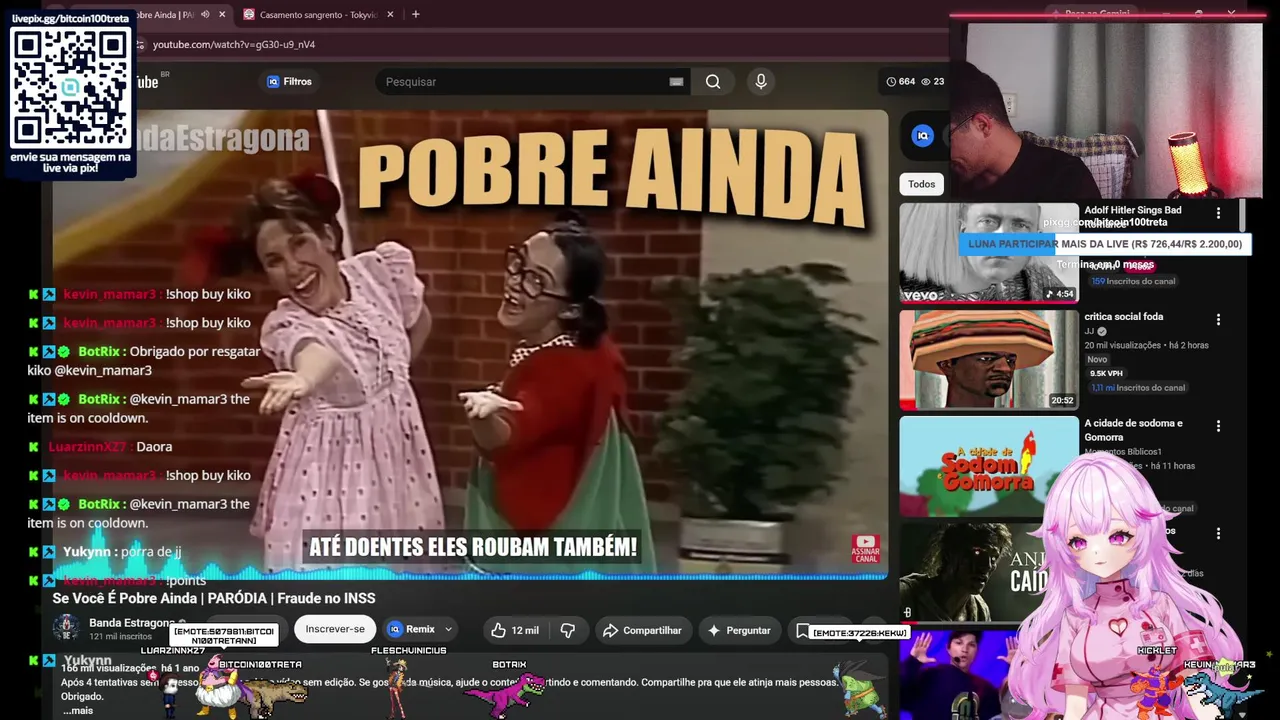Switch to Casamento sangrento tab
This screenshot has width=1280, height=720.
coord(318,14)
